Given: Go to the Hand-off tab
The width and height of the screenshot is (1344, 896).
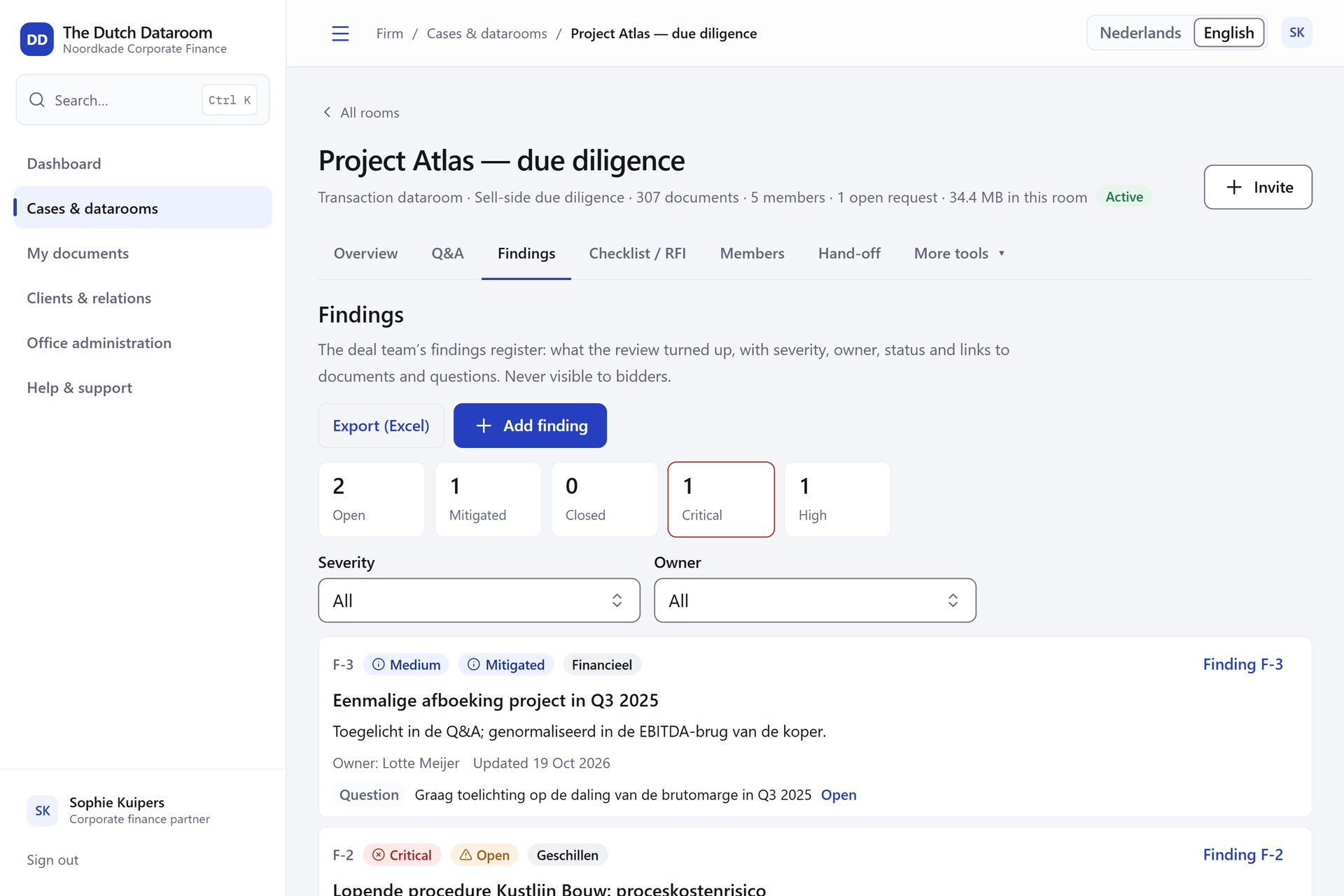Looking at the screenshot, I should tap(849, 253).
